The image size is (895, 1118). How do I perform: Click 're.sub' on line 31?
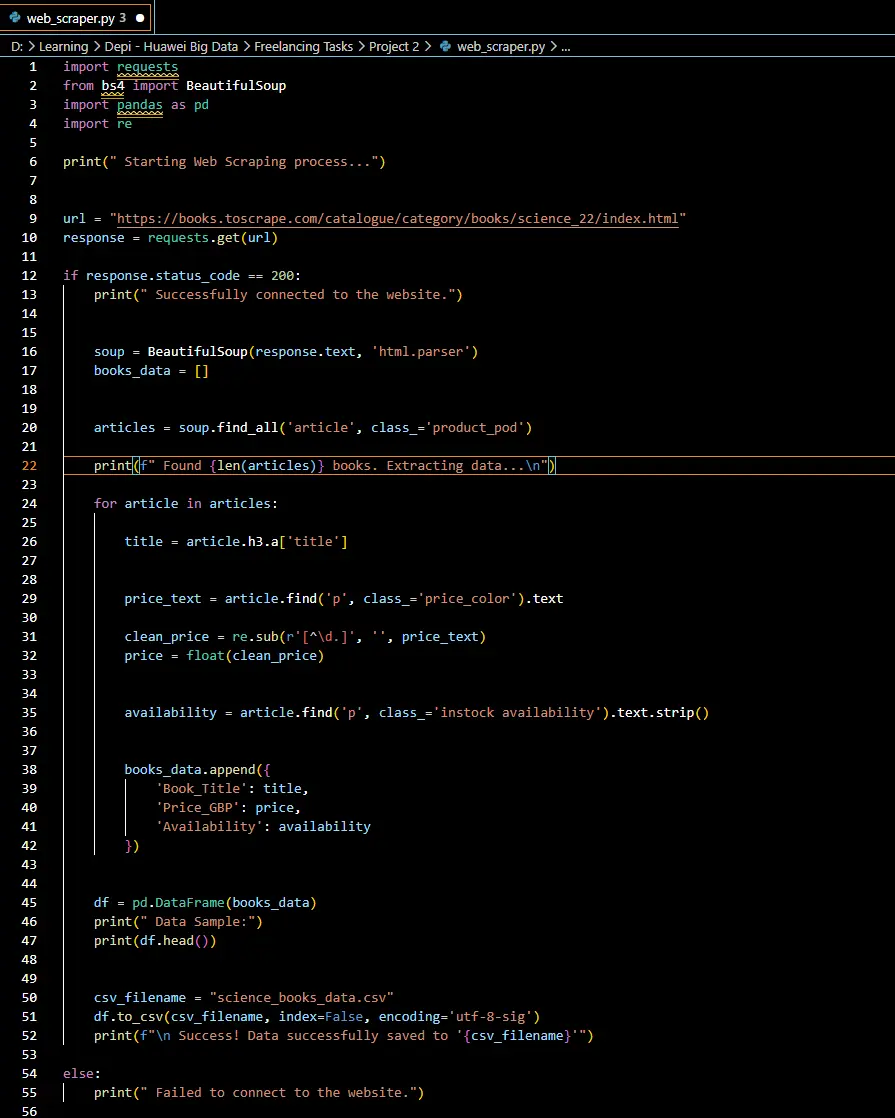coord(255,637)
